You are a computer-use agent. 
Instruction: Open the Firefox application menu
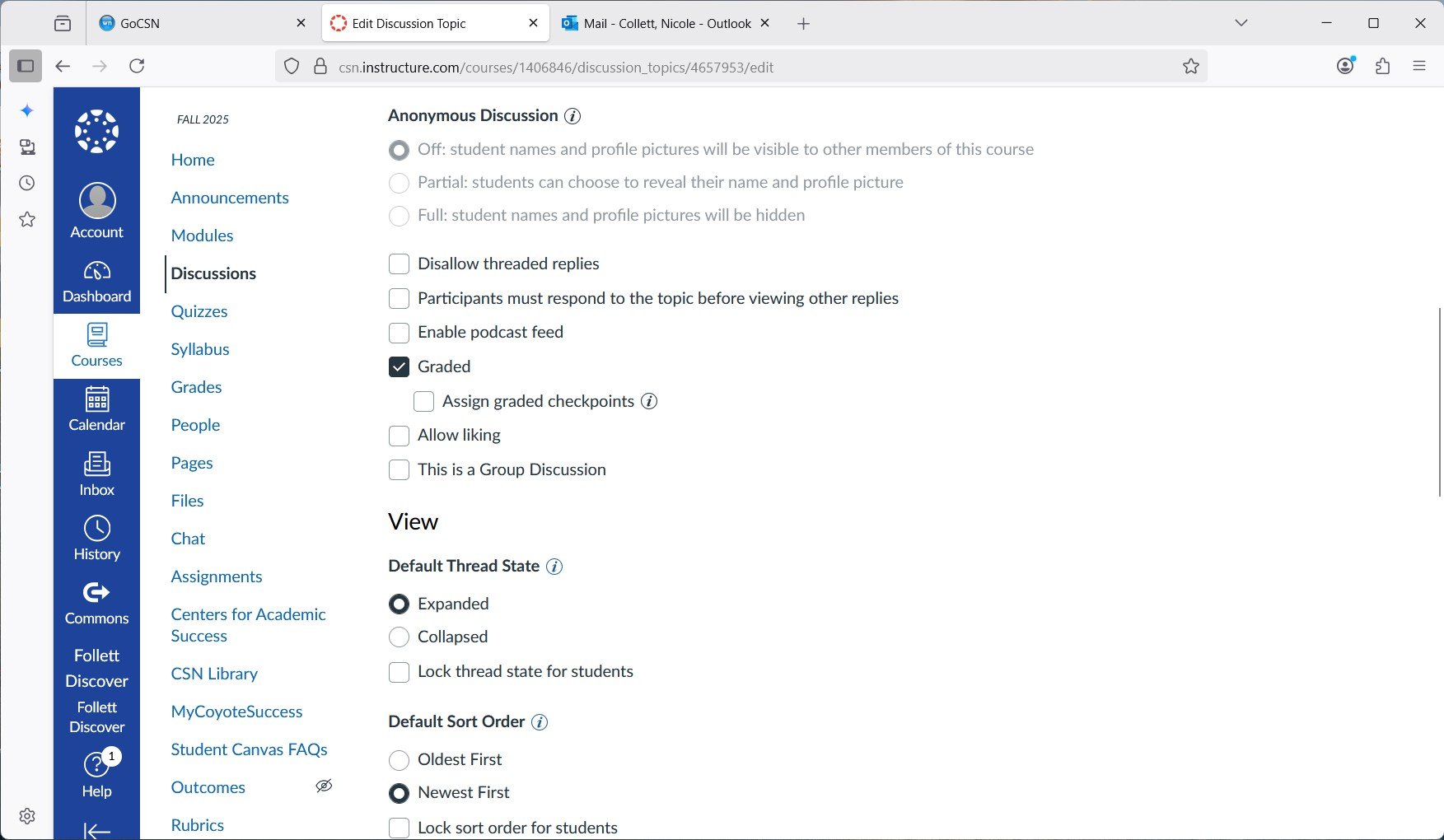click(1418, 67)
